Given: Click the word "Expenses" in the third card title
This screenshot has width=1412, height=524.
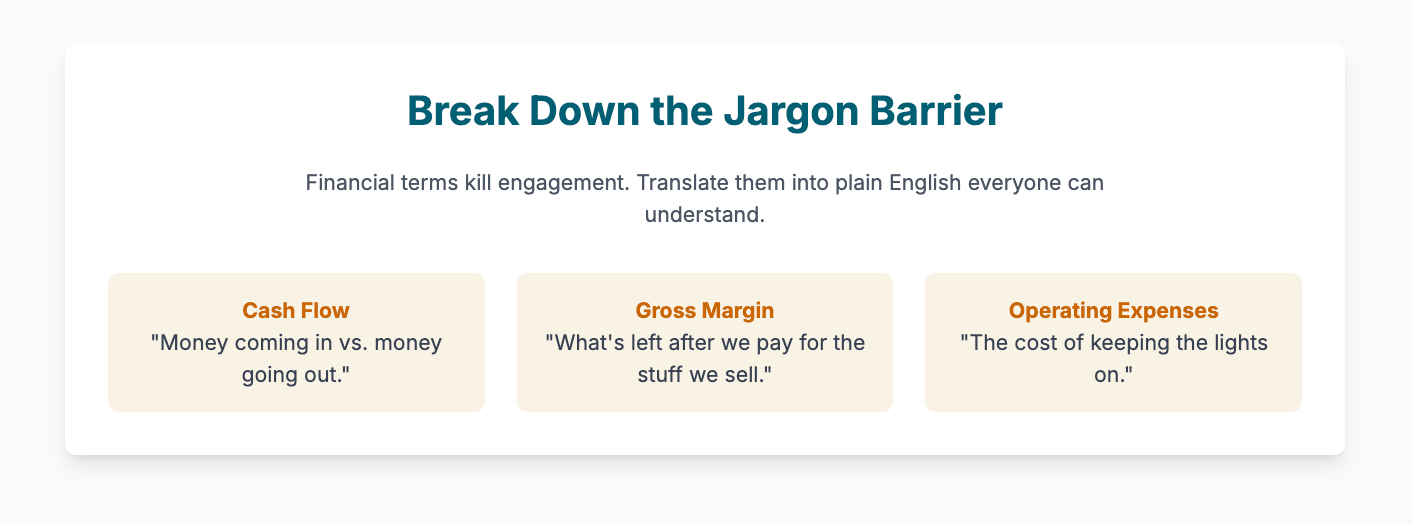Looking at the screenshot, I should 1176,310.
